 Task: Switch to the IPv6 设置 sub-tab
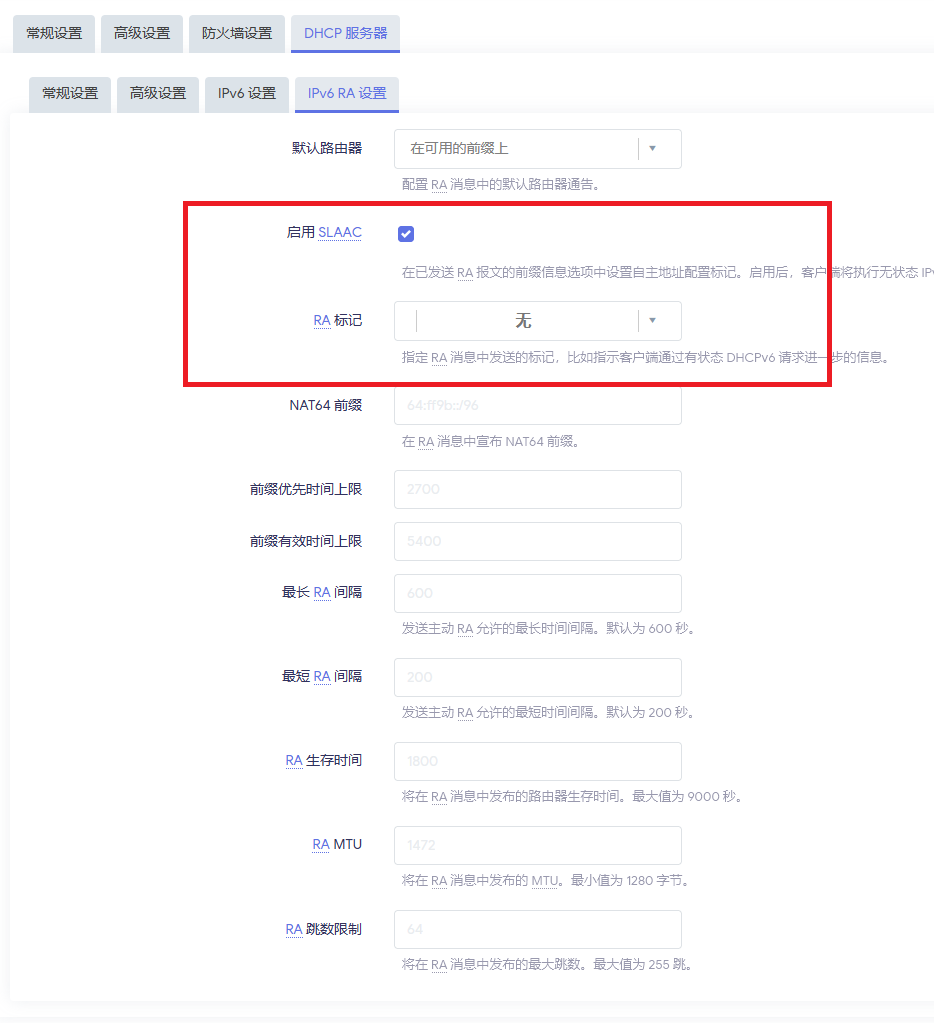click(247, 94)
